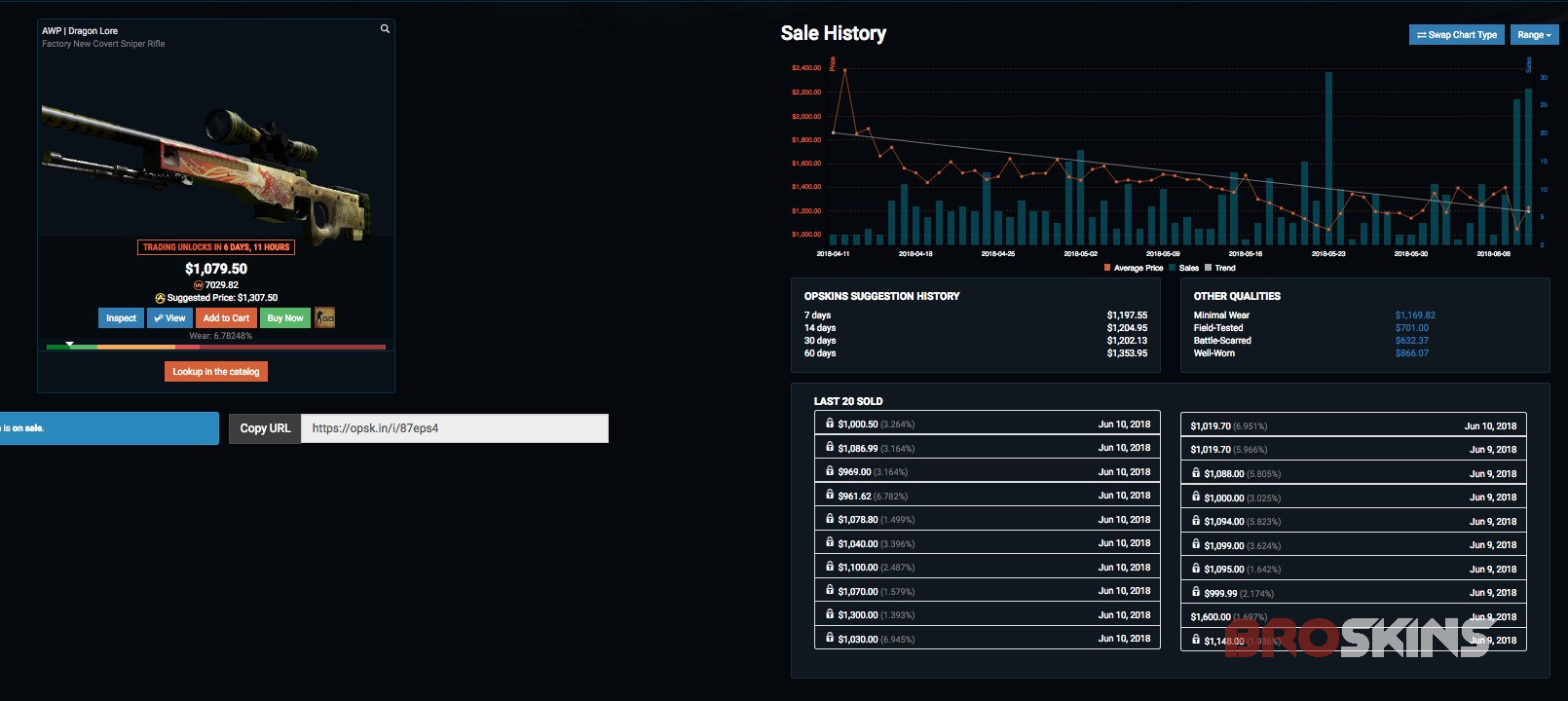
Task: Click the Swap Chart Type button
Action: [x=1457, y=35]
